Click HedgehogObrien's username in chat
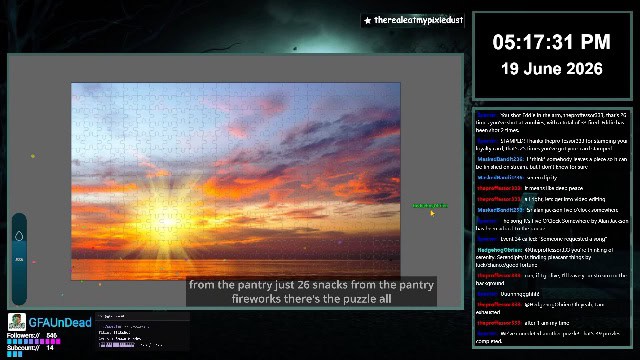This screenshot has height=360, width=640. click(x=500, y=250)
